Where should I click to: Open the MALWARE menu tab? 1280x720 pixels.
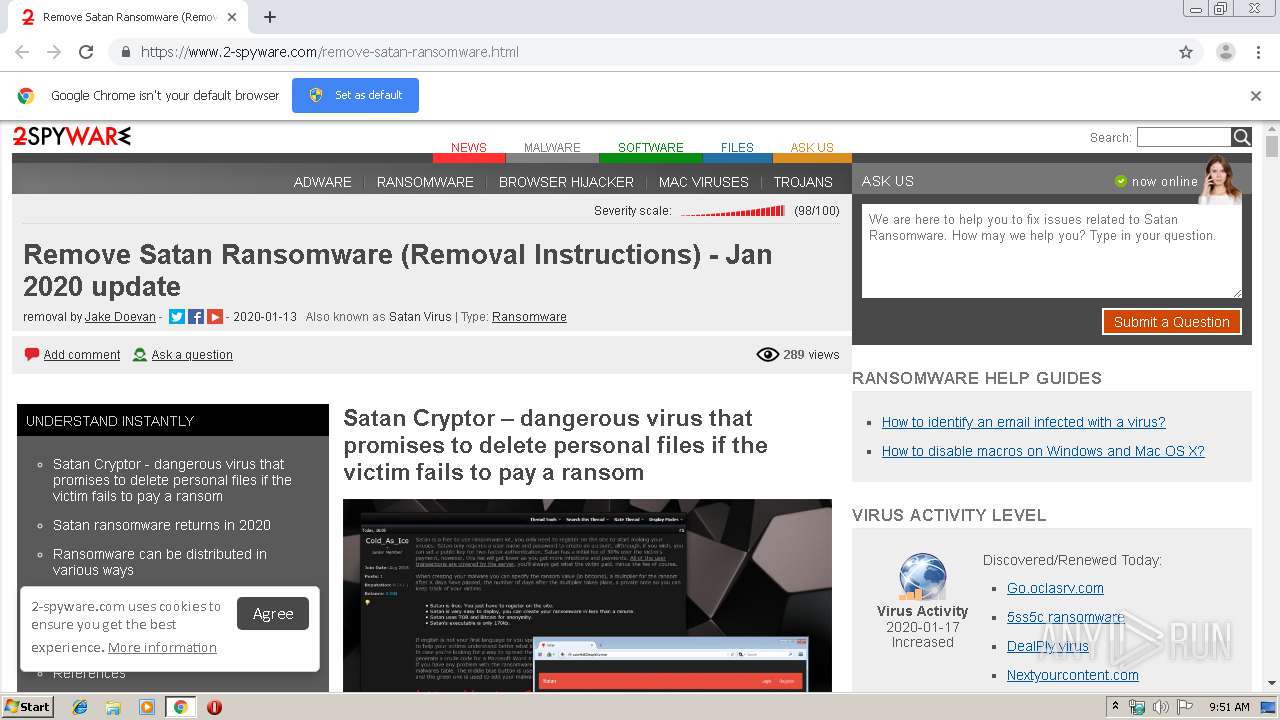(x=552, y=148)
